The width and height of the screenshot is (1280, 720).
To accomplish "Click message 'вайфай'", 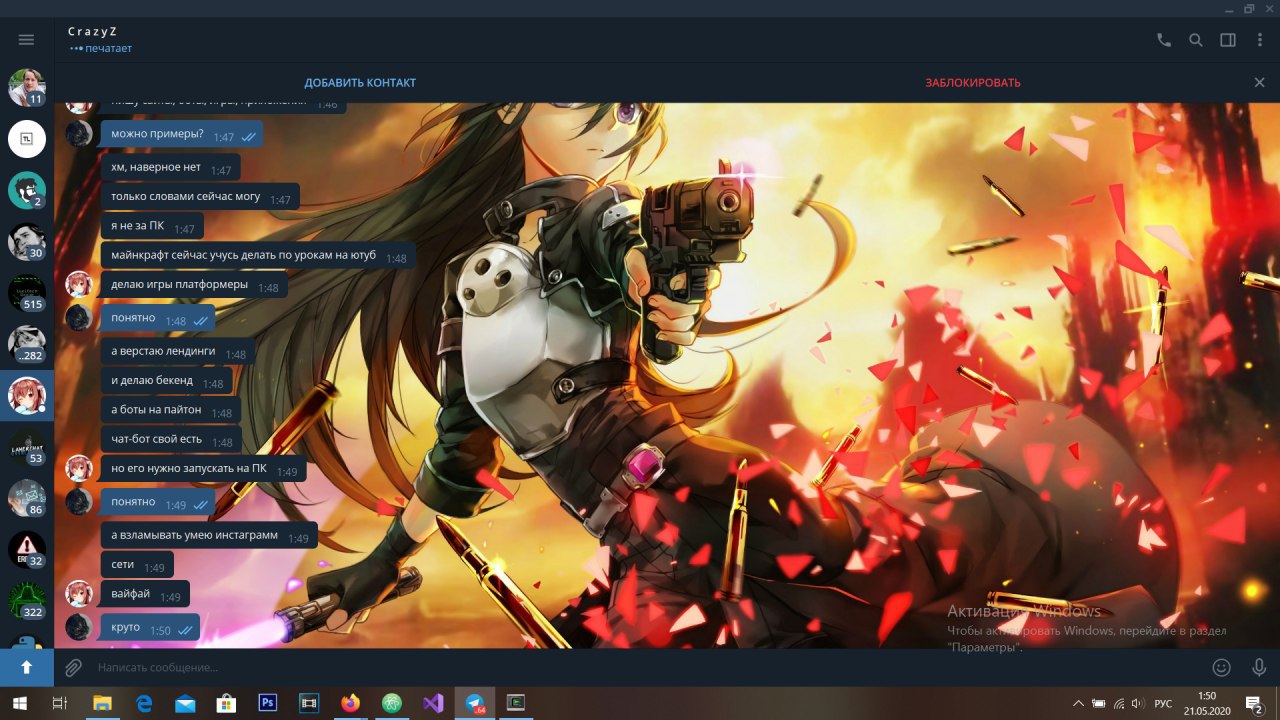I will point(145,595).
